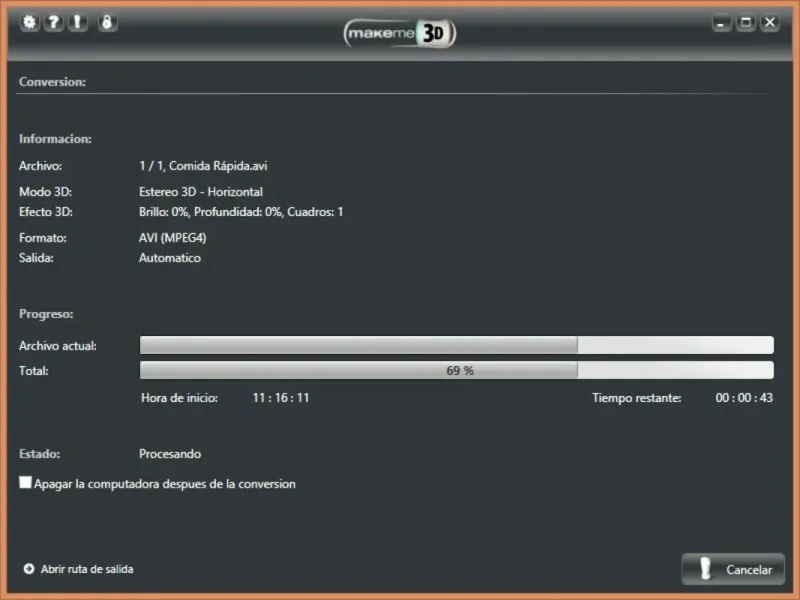The width and height of the screenshot is (800, 600).
Task: Click the Total progress bar showing 69 %
Action: coord(457,370)
